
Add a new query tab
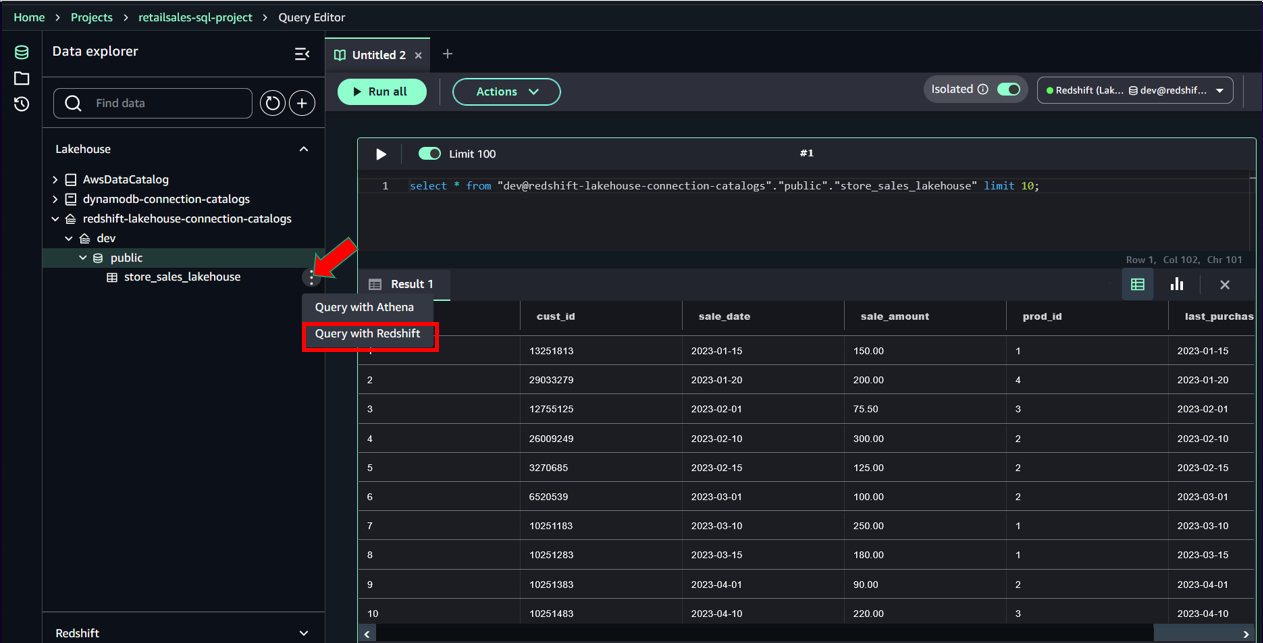point(447,54)
